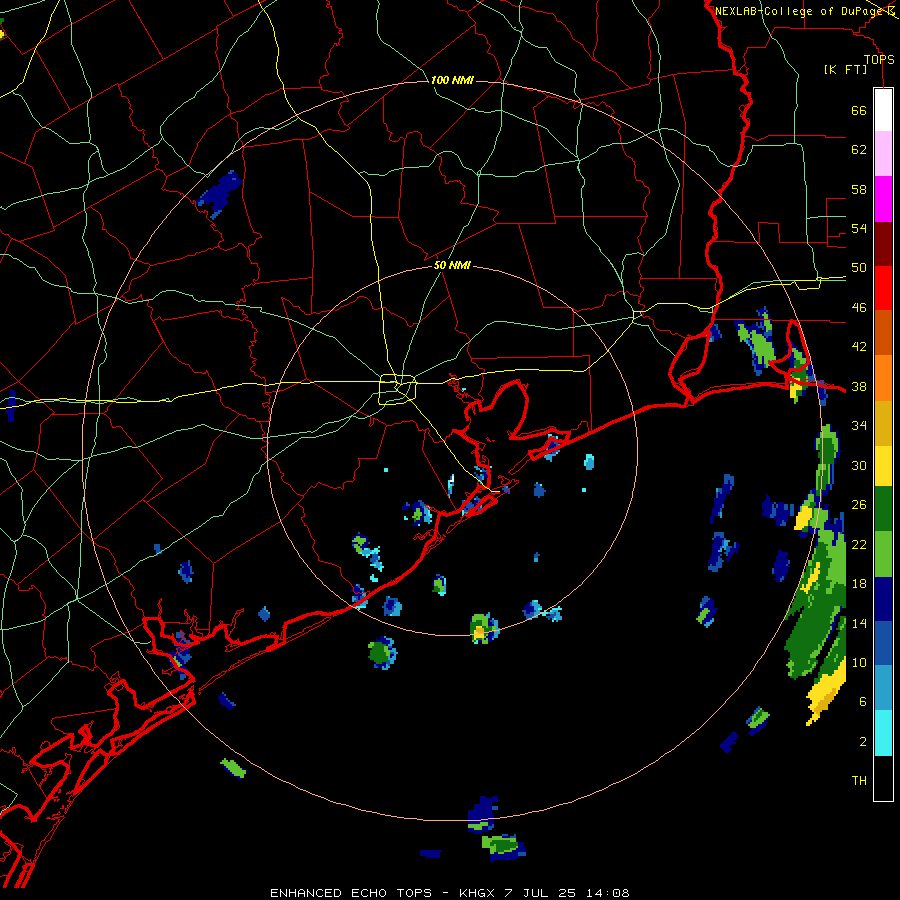900x900 pixels.
Task: Select the bright red legend swatch
Action: click(883, 288)
